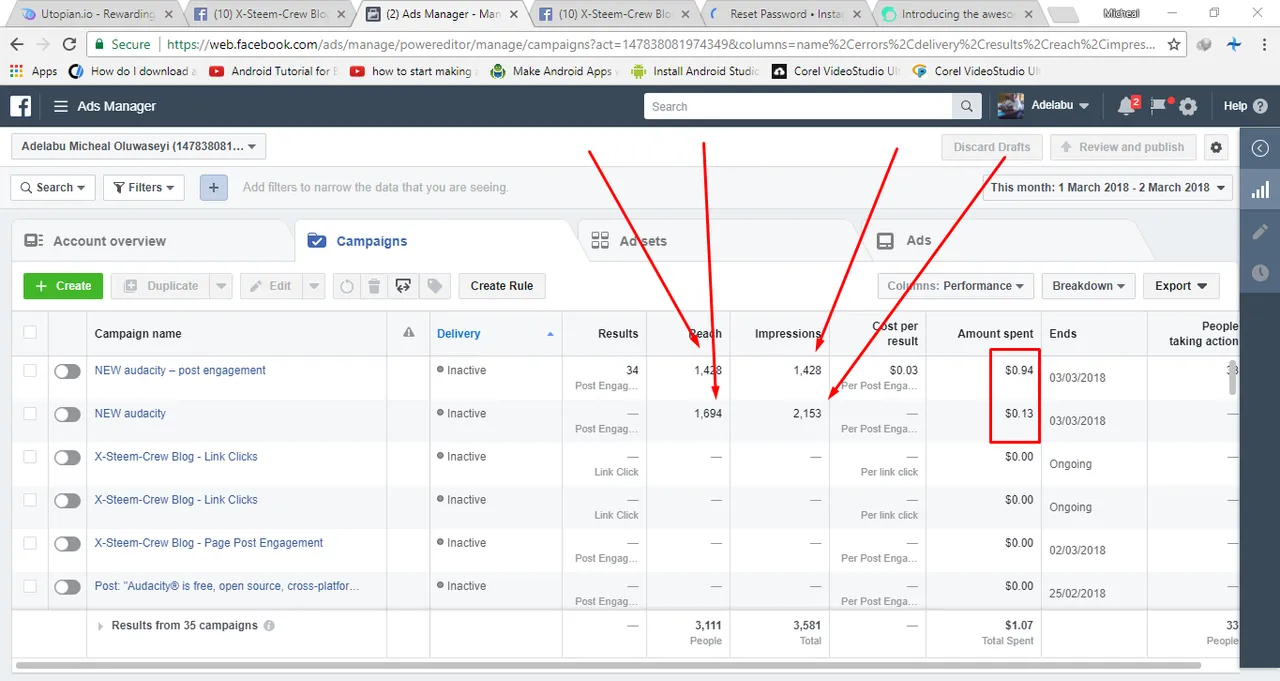The width and height of the screenshot is (1280, 681).
Task: Open the Apps bookmarks shortcut
Action: (x=33, y=71)
